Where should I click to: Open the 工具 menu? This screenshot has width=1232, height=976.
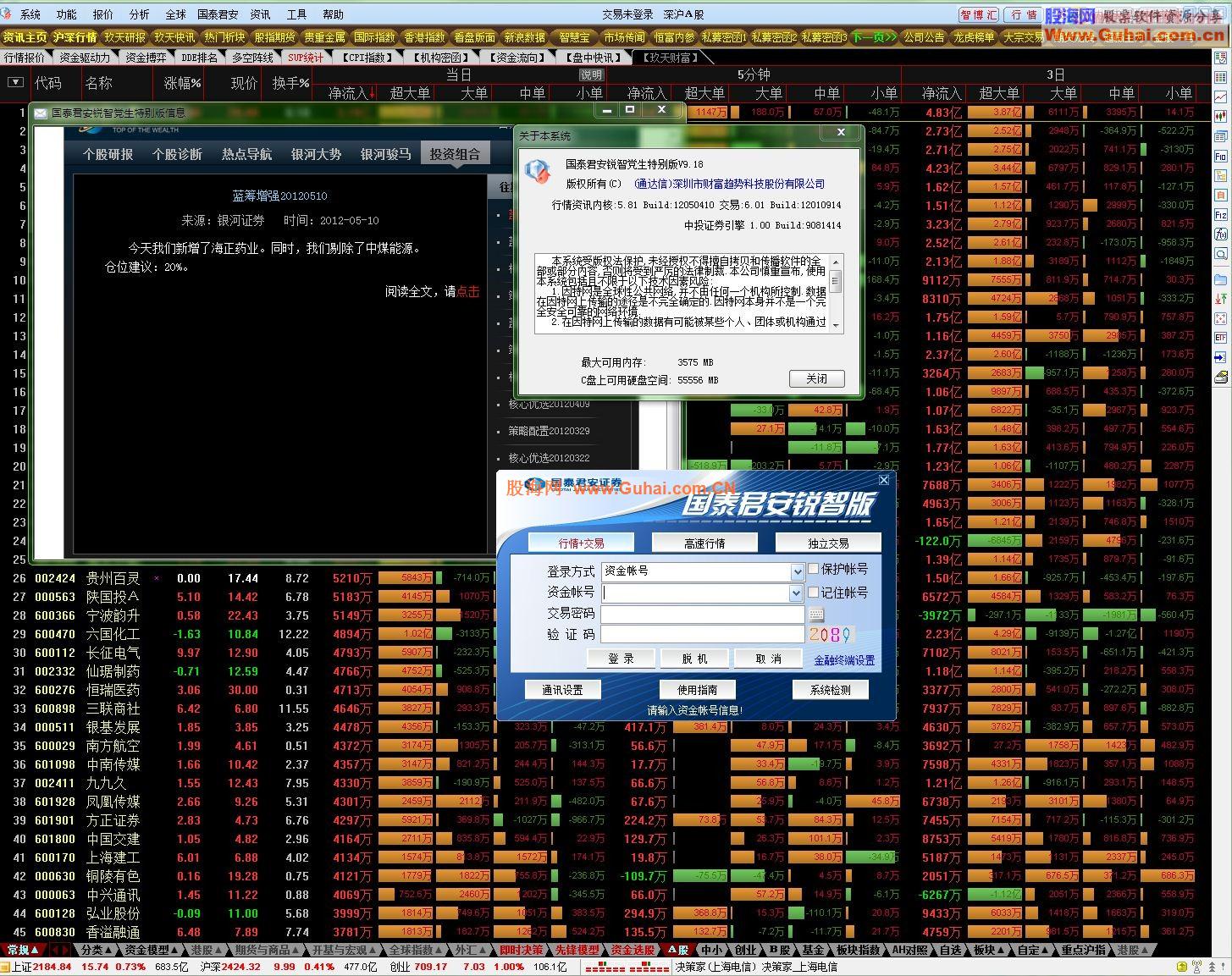coord(297,14)
